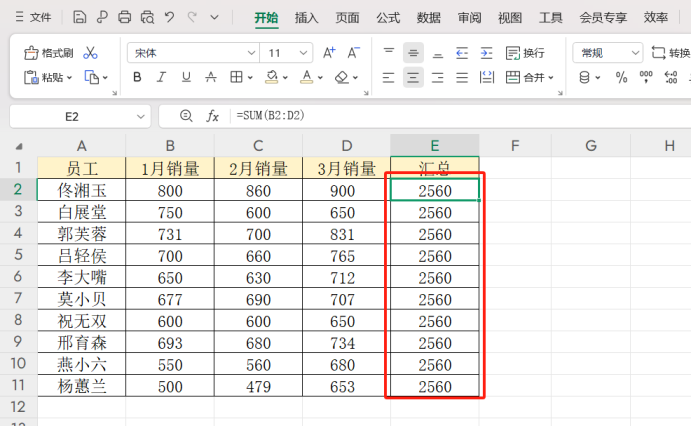This screenshot has width=692, height=426.
Task: Click the insert function fx icon
Action: 213,116
